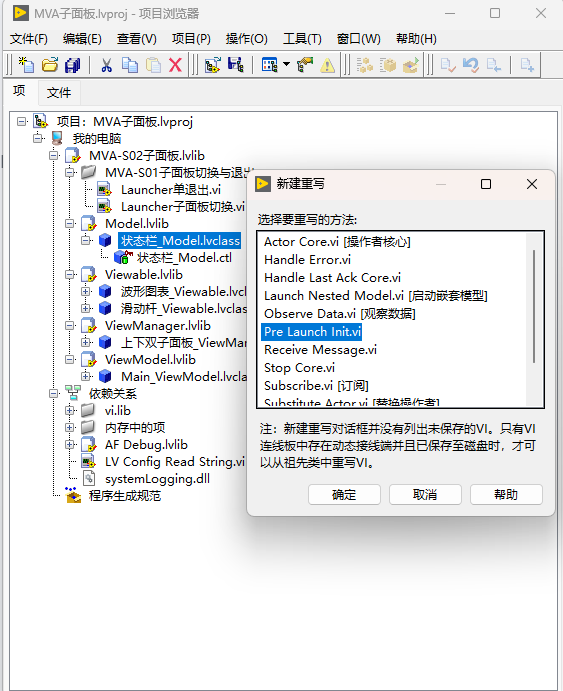Viewport: 563px width, 691px height.
Task: Click the Copy toolbar icon
Action: point(130,65)
